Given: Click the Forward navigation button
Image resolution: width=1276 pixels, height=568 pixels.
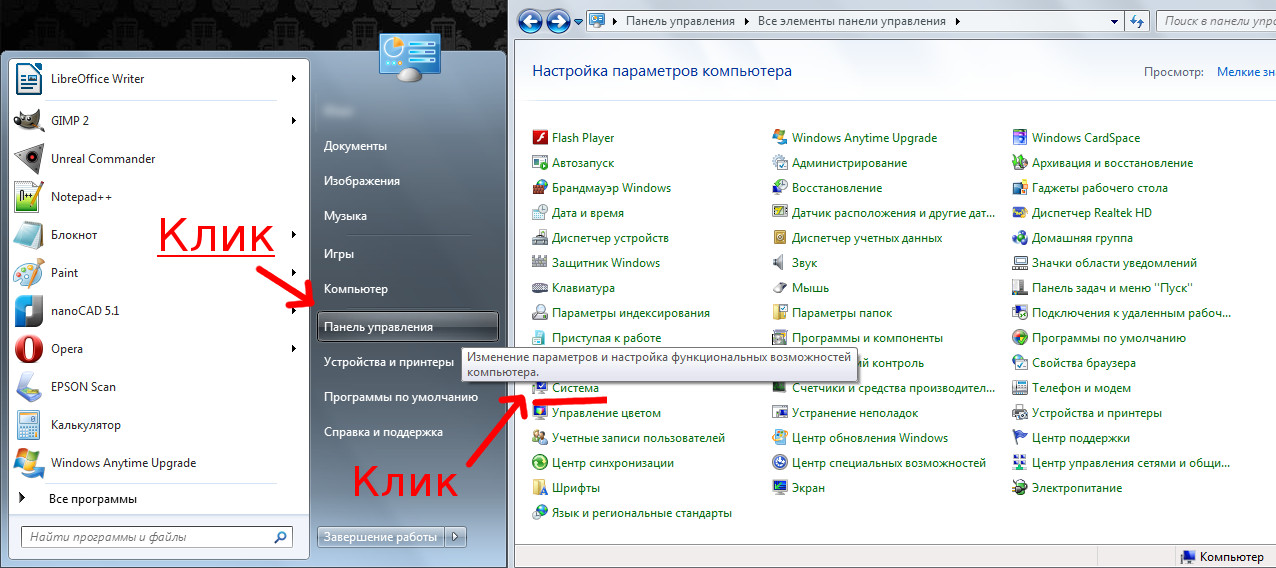Looking at the screenshot, I should click(x=559, y=20).
